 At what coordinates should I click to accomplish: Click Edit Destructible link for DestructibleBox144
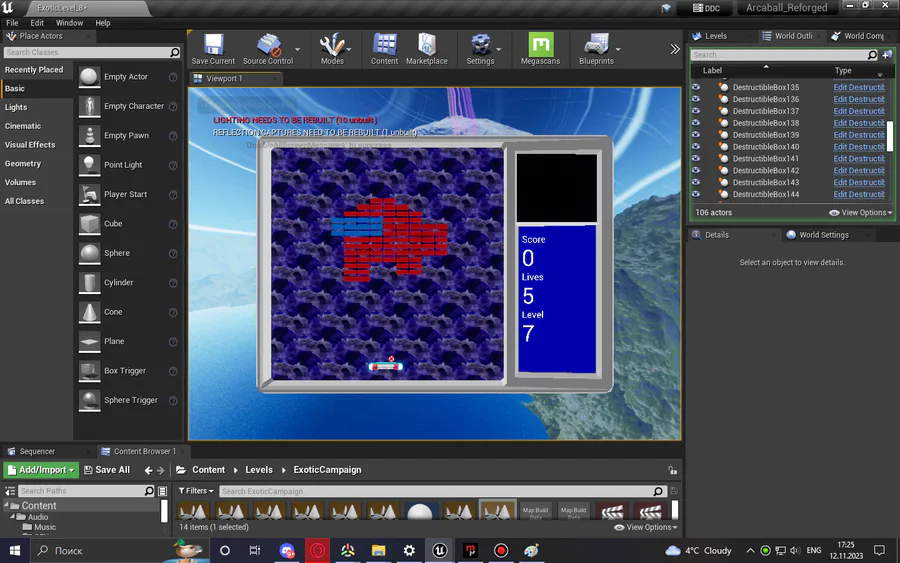click(859, 195)
